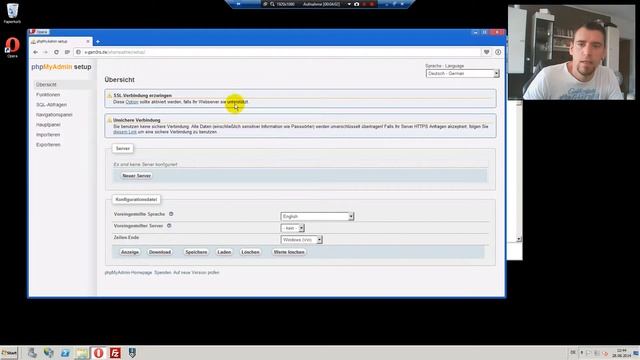Follow the diesem Link secure connection link

tap(125, 132)
